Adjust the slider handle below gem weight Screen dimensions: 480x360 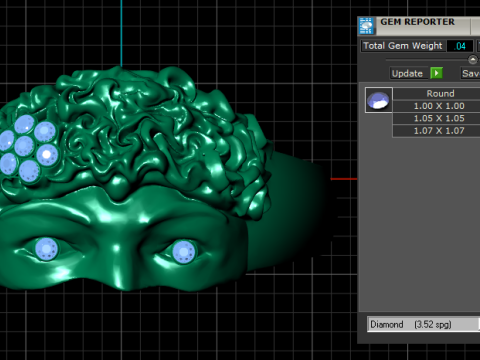tap(473, 60)
